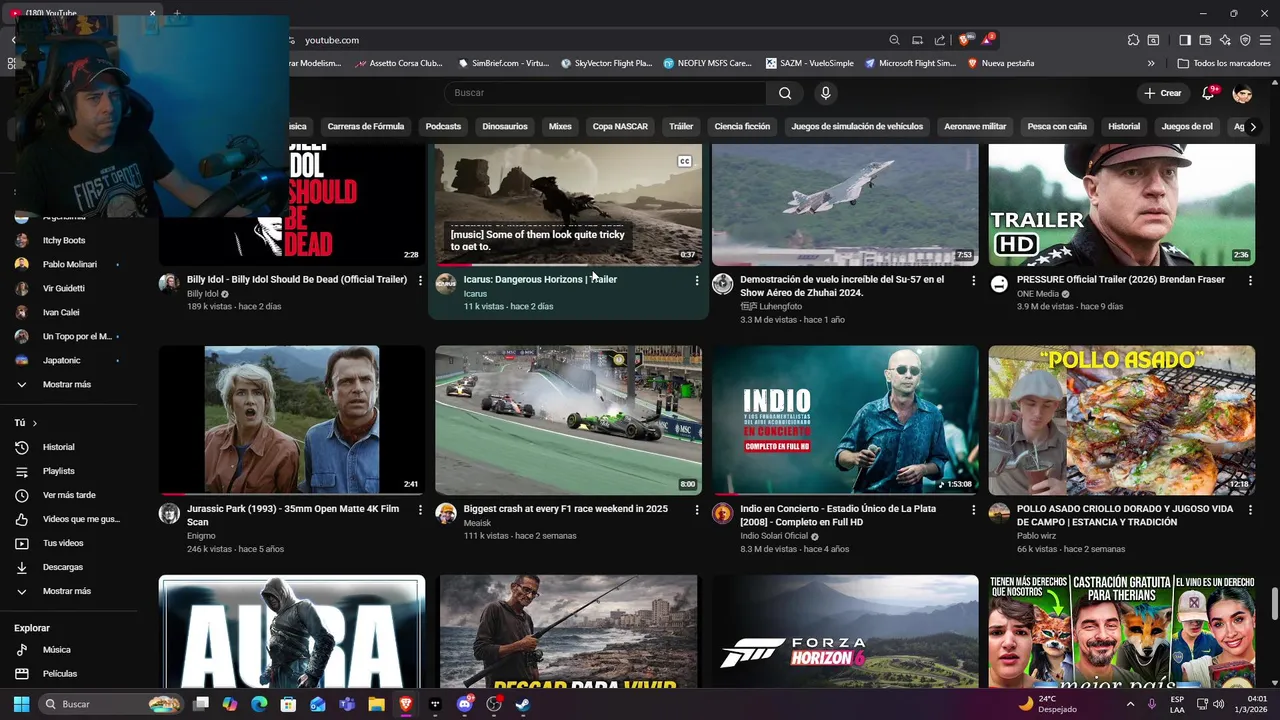
Task: Click the page vertical scrollbar thumb
Action: point(1274,604)
